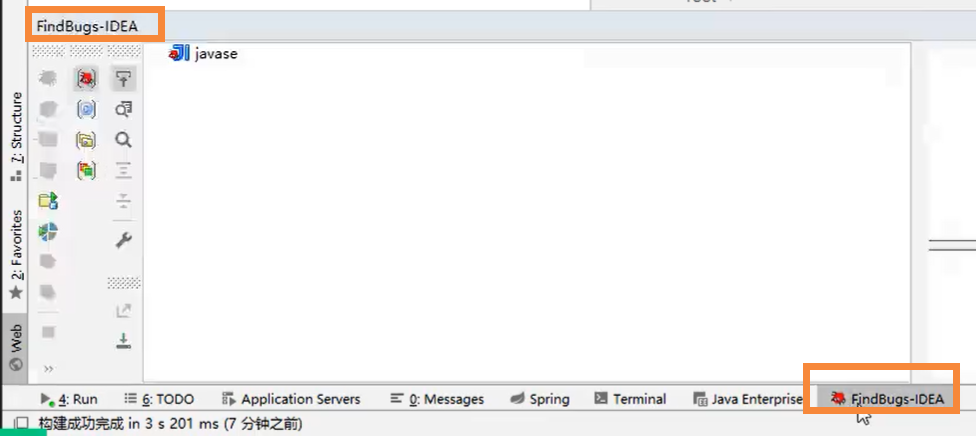Open the 6: TODO tool window
The height and width of the screenshot is (436, 976).
click(159, 399)
